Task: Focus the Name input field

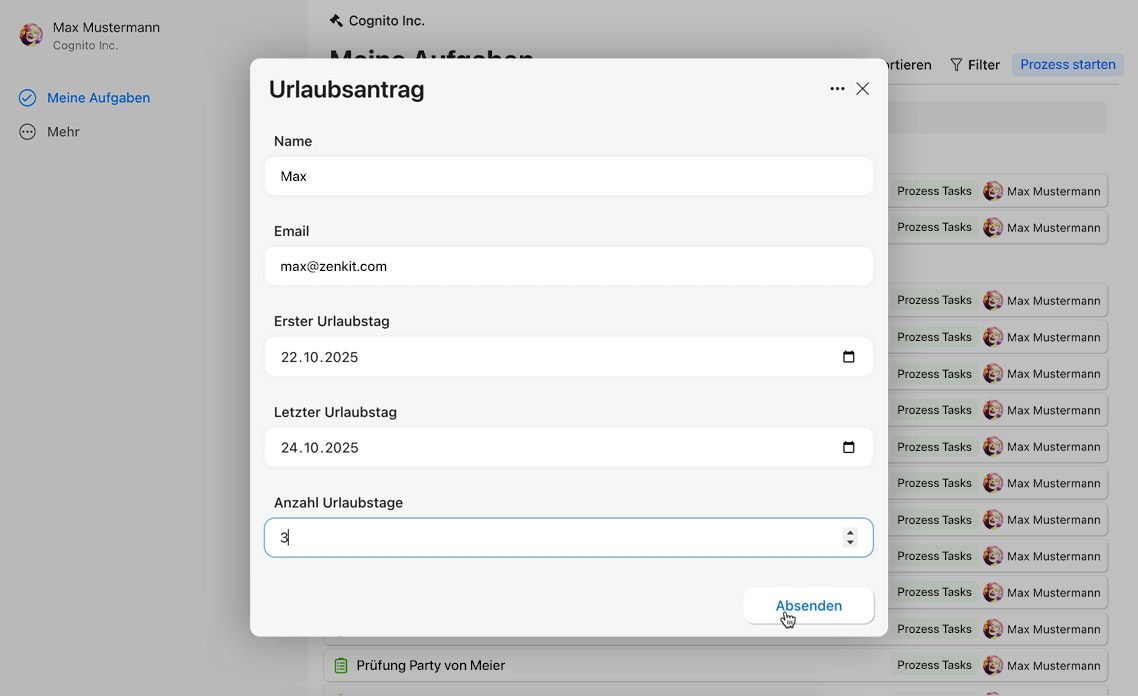Action: click(568, 176)
